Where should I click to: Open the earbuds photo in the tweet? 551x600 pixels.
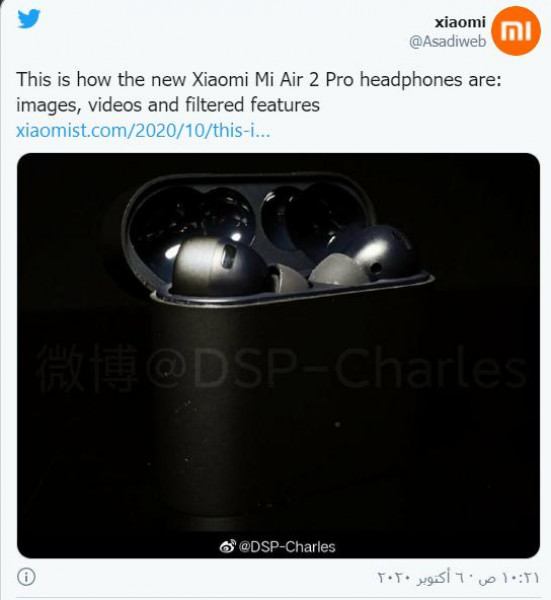click(278, 355)
